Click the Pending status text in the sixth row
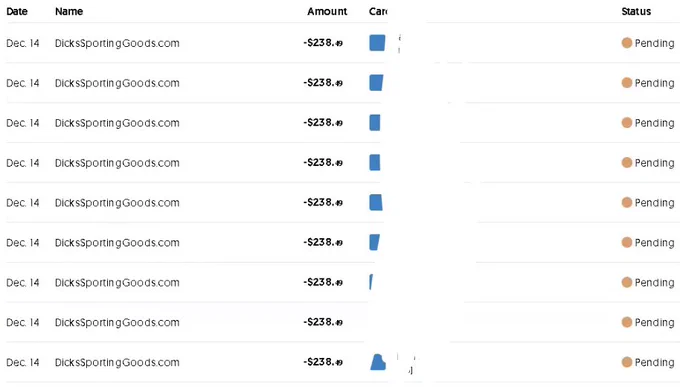Viewport: 680px width, 387px height. [654, 243]
